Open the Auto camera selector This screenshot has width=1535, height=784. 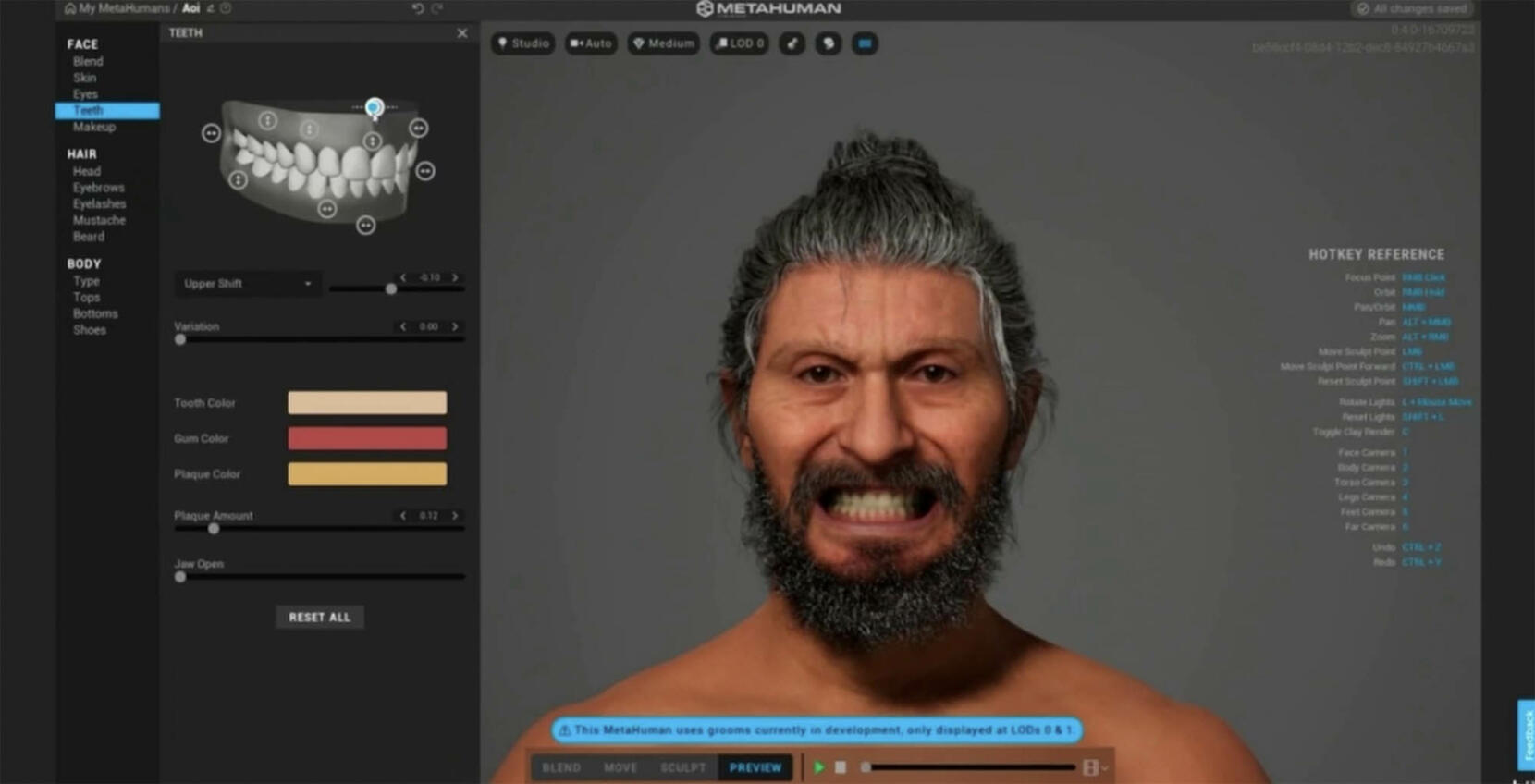coord(591,43)
